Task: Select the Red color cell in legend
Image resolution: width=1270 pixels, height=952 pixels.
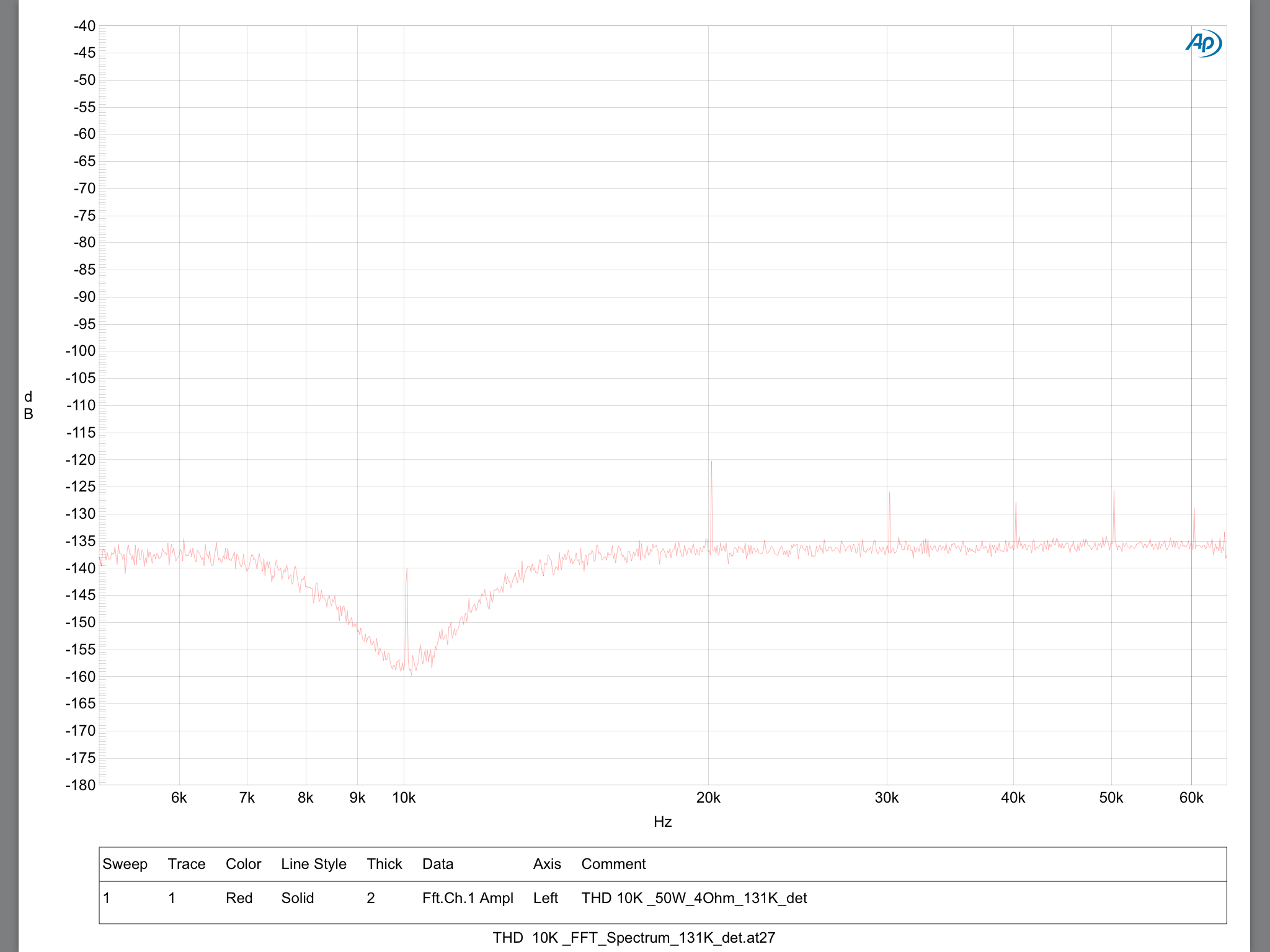Action: 239,898
